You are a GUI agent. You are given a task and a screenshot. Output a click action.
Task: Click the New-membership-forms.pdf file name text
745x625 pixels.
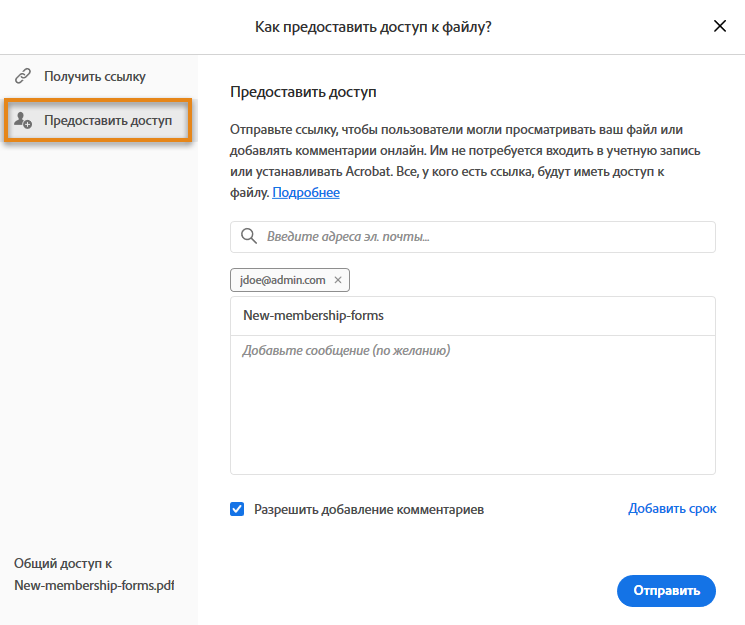click(94, 585)
